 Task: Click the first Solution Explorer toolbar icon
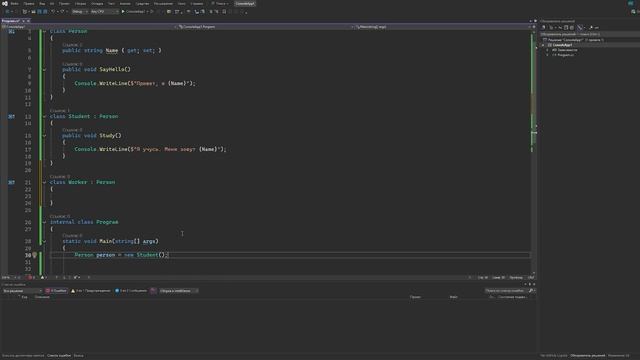click(544, 28)
